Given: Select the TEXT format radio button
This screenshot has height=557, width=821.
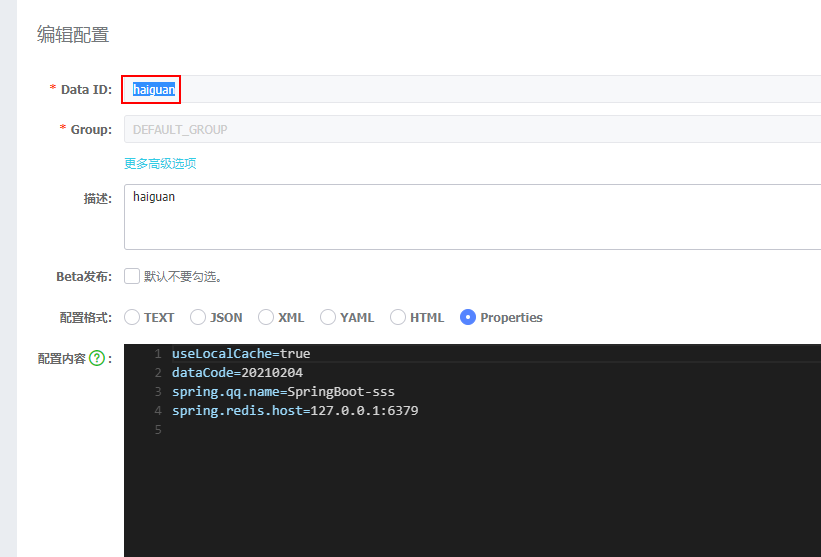Looking at the screenshot, I should tap(132, 317).
